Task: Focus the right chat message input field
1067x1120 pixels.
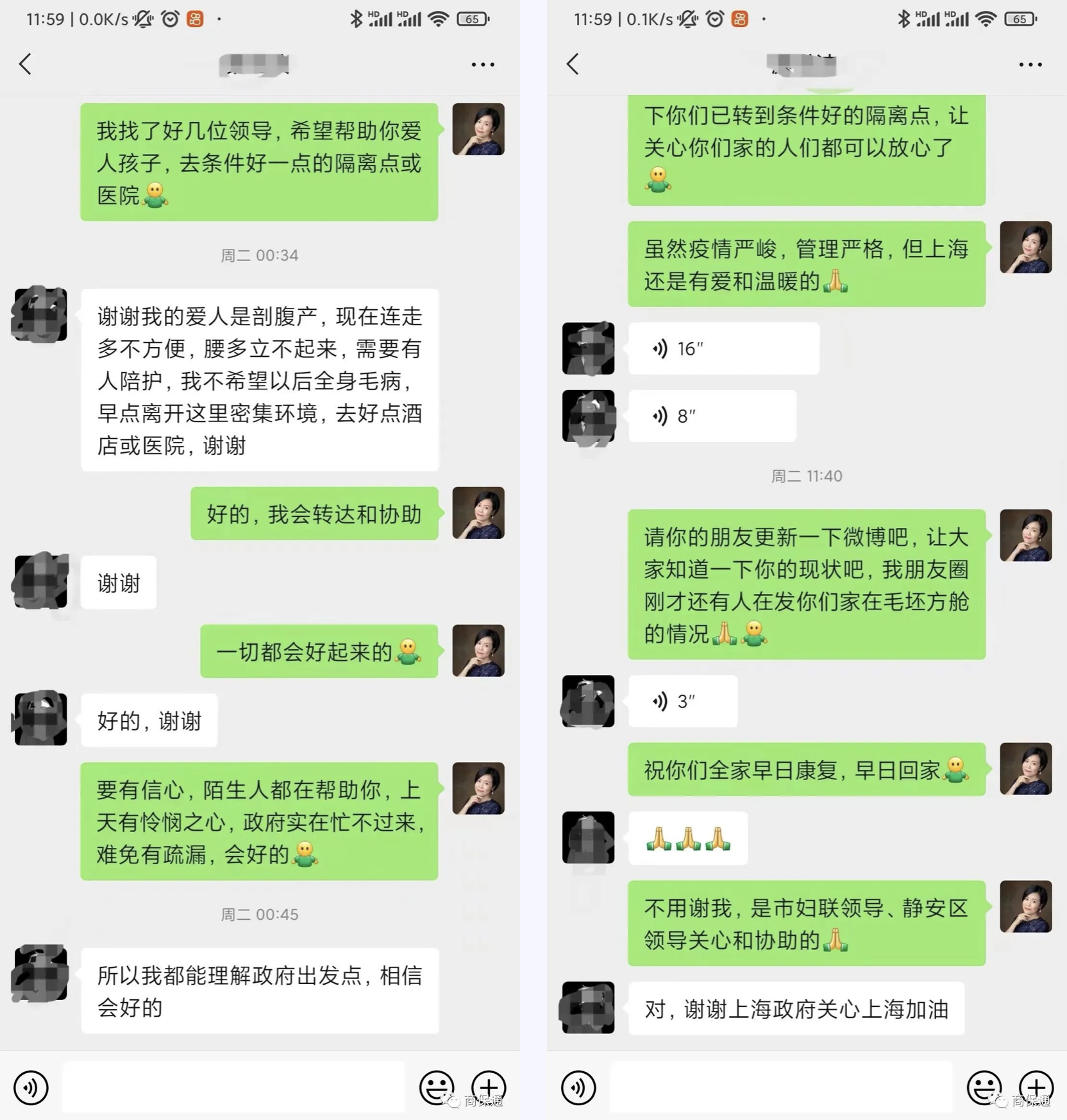Action: [781, 1087]
